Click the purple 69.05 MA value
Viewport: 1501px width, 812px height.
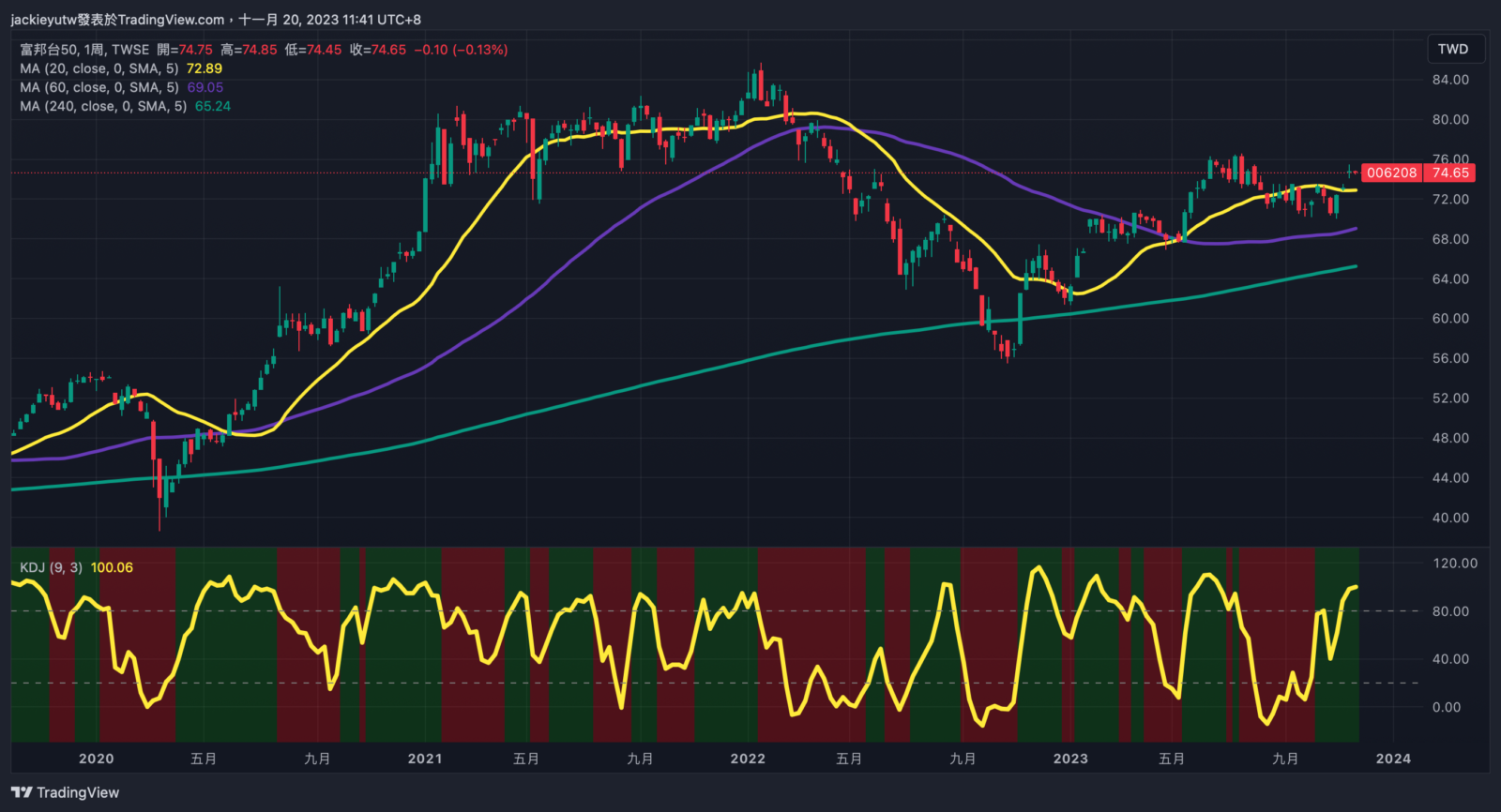click(x=205, y=87)
